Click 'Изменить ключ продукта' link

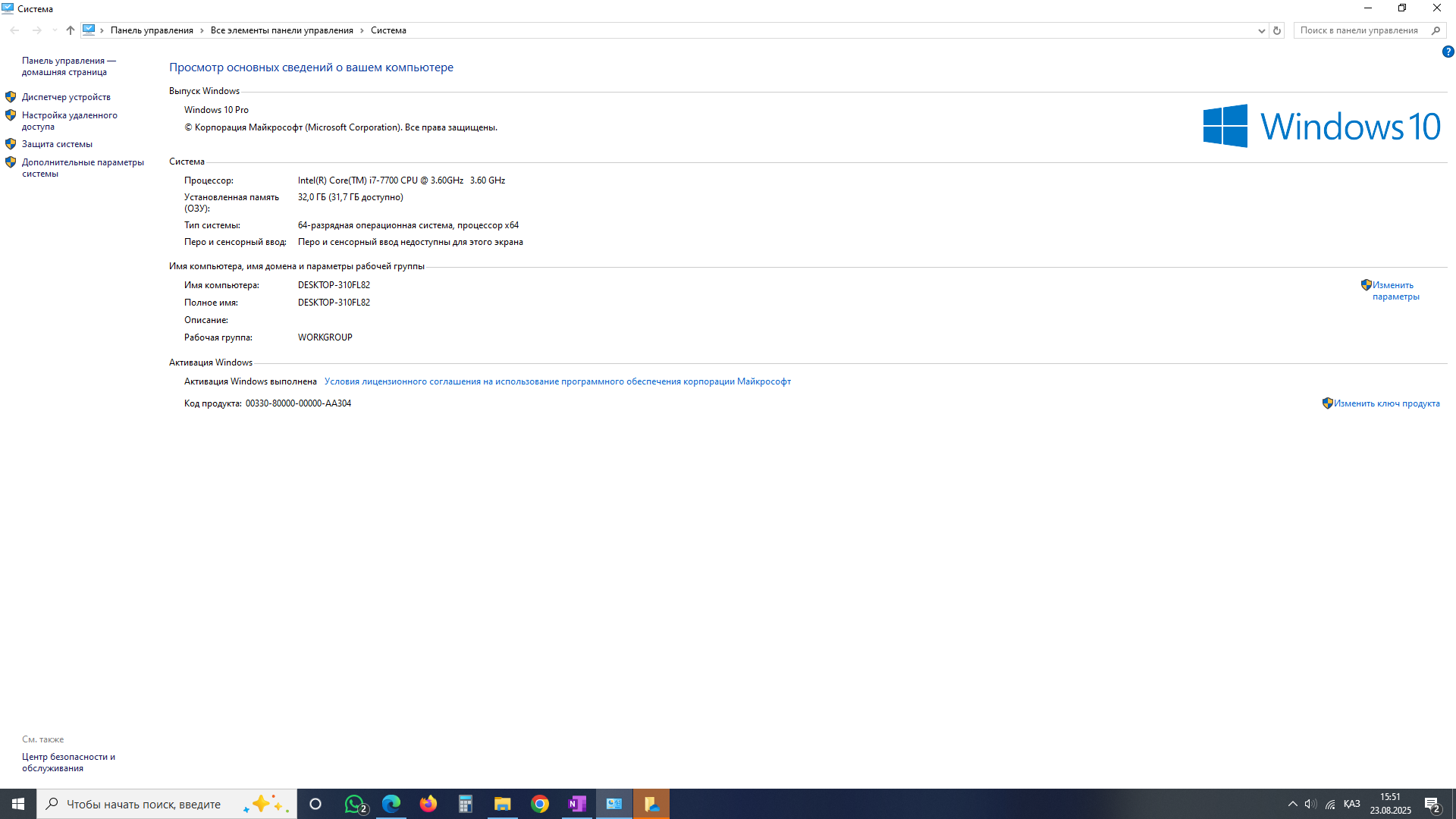(x=1387, y=403)
